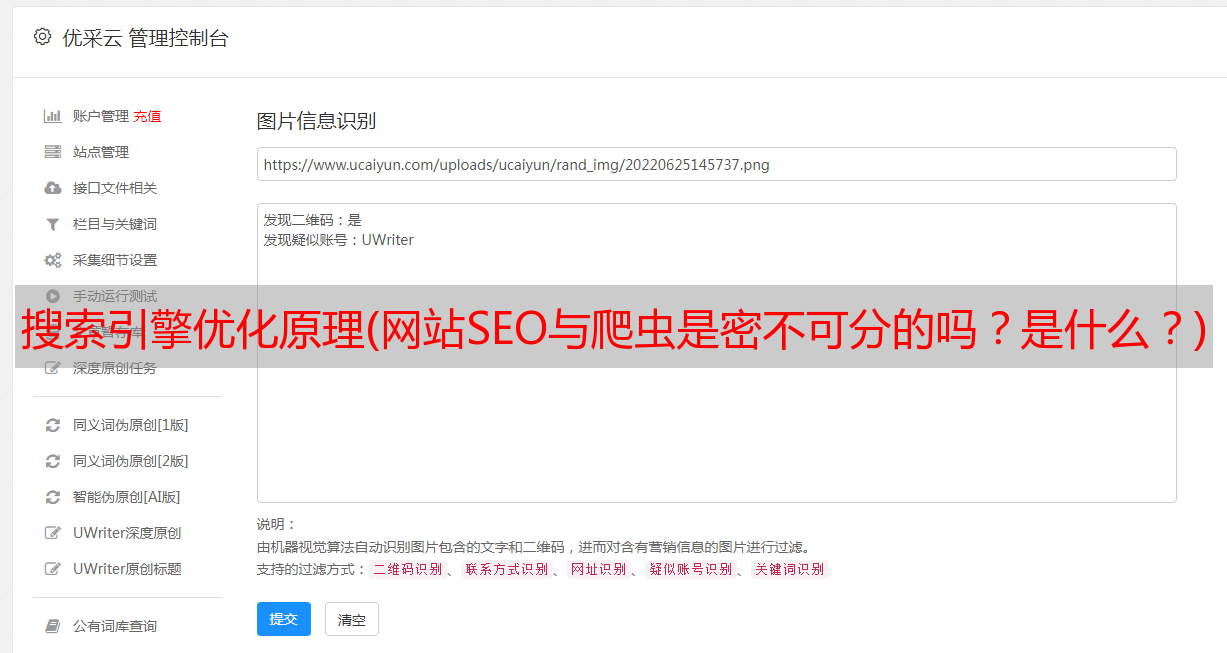Image resolution: width=1227 pixels, height=653 pixels.
Task: Open UWriter深度原创 in sidebar
Action: pos(127,533)
